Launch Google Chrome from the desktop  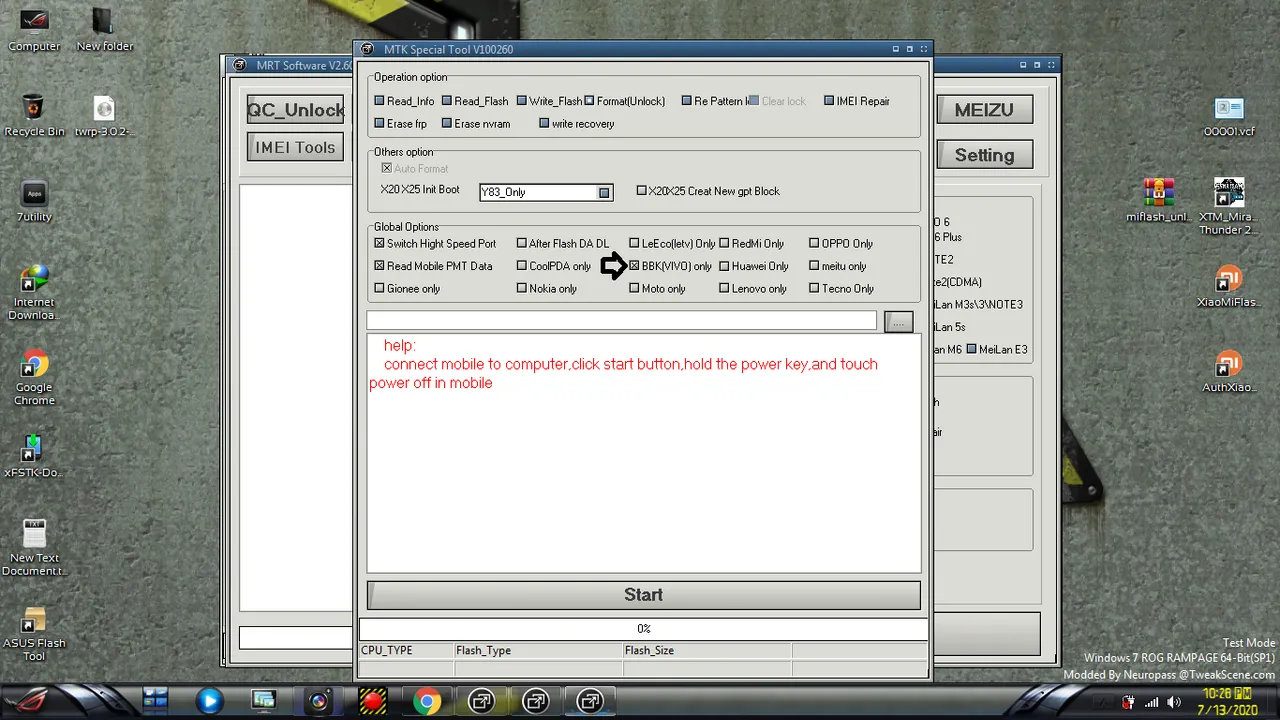click(x=34, y=378)
